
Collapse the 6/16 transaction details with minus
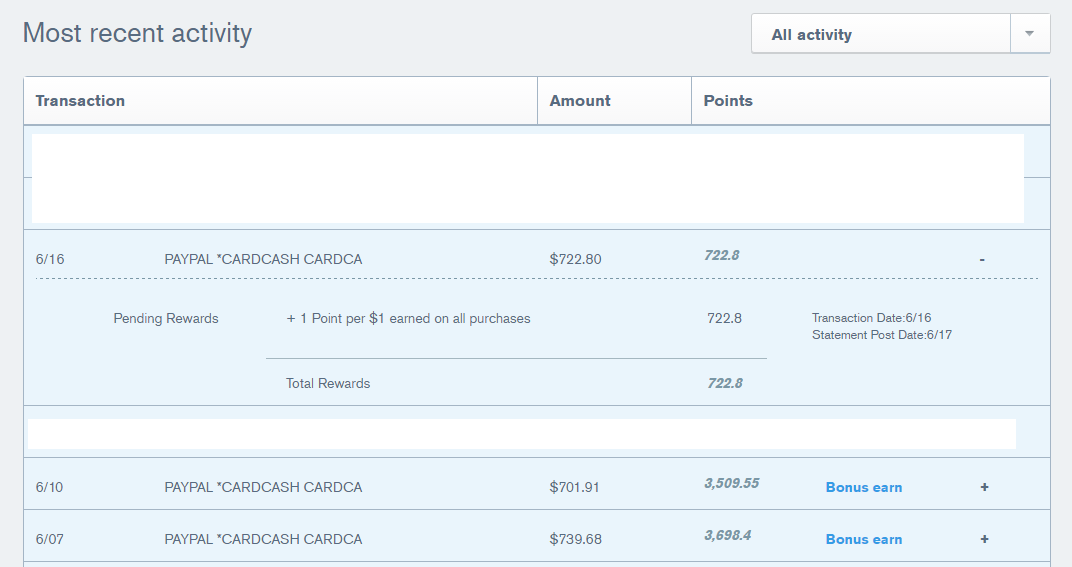coord(982,259)
